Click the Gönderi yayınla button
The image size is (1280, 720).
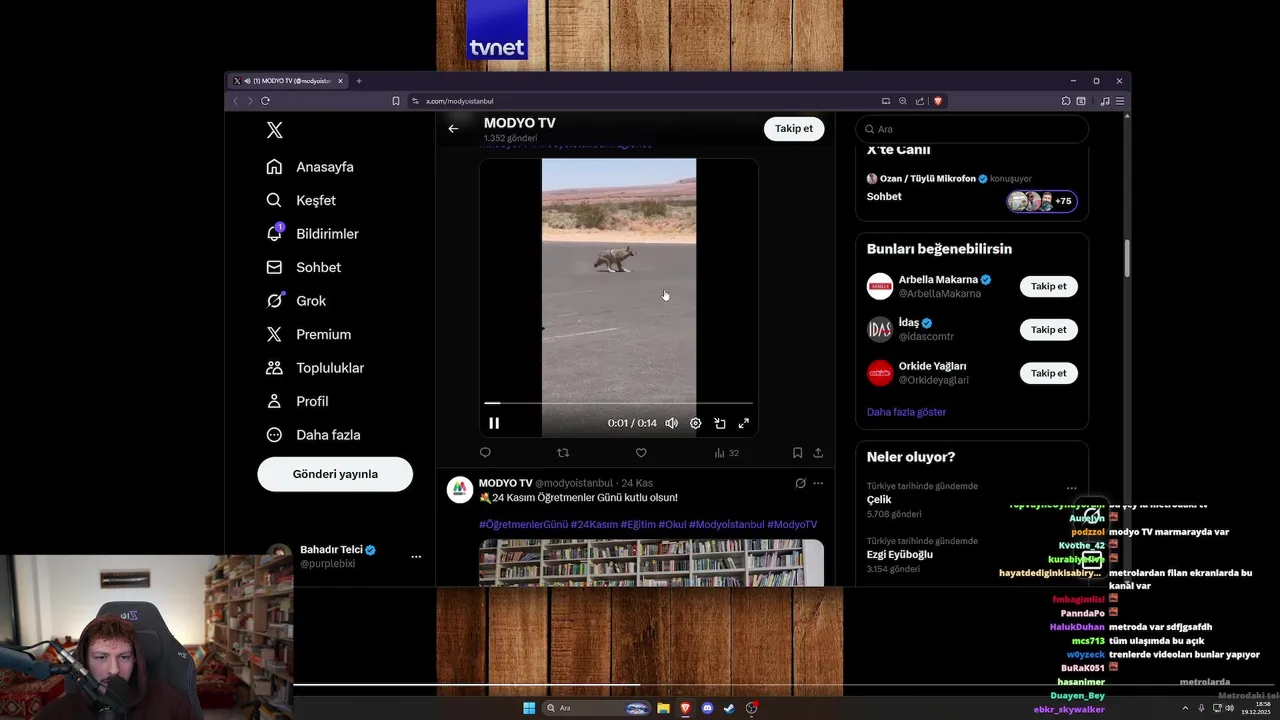pyautogui.click(x=335, y=474)
